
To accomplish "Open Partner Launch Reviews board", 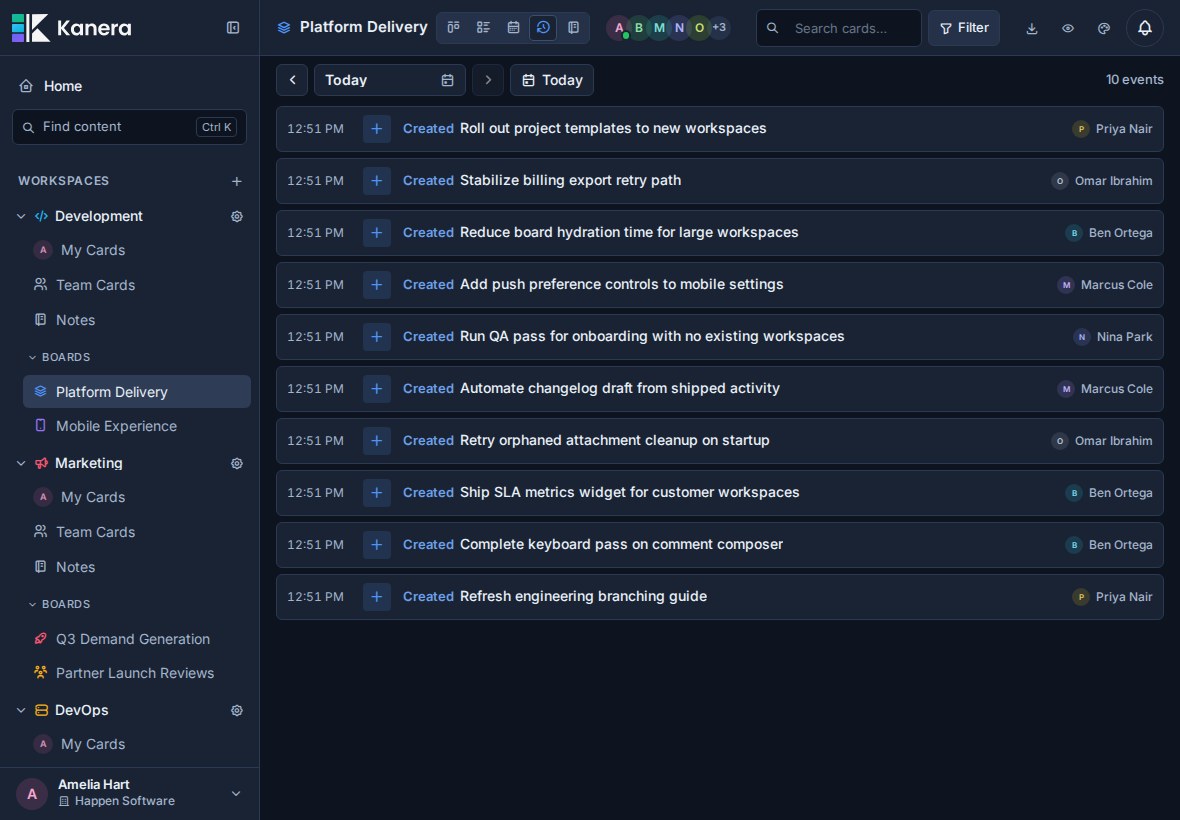I will [136, 673].
